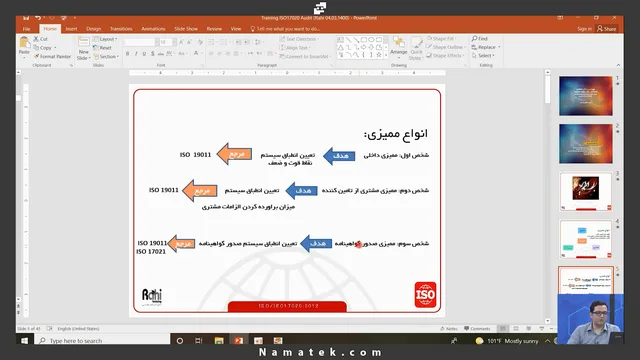Click the Cut scissors icon
This screenshot has width=640, height=360.
click(x=36, y=39)
